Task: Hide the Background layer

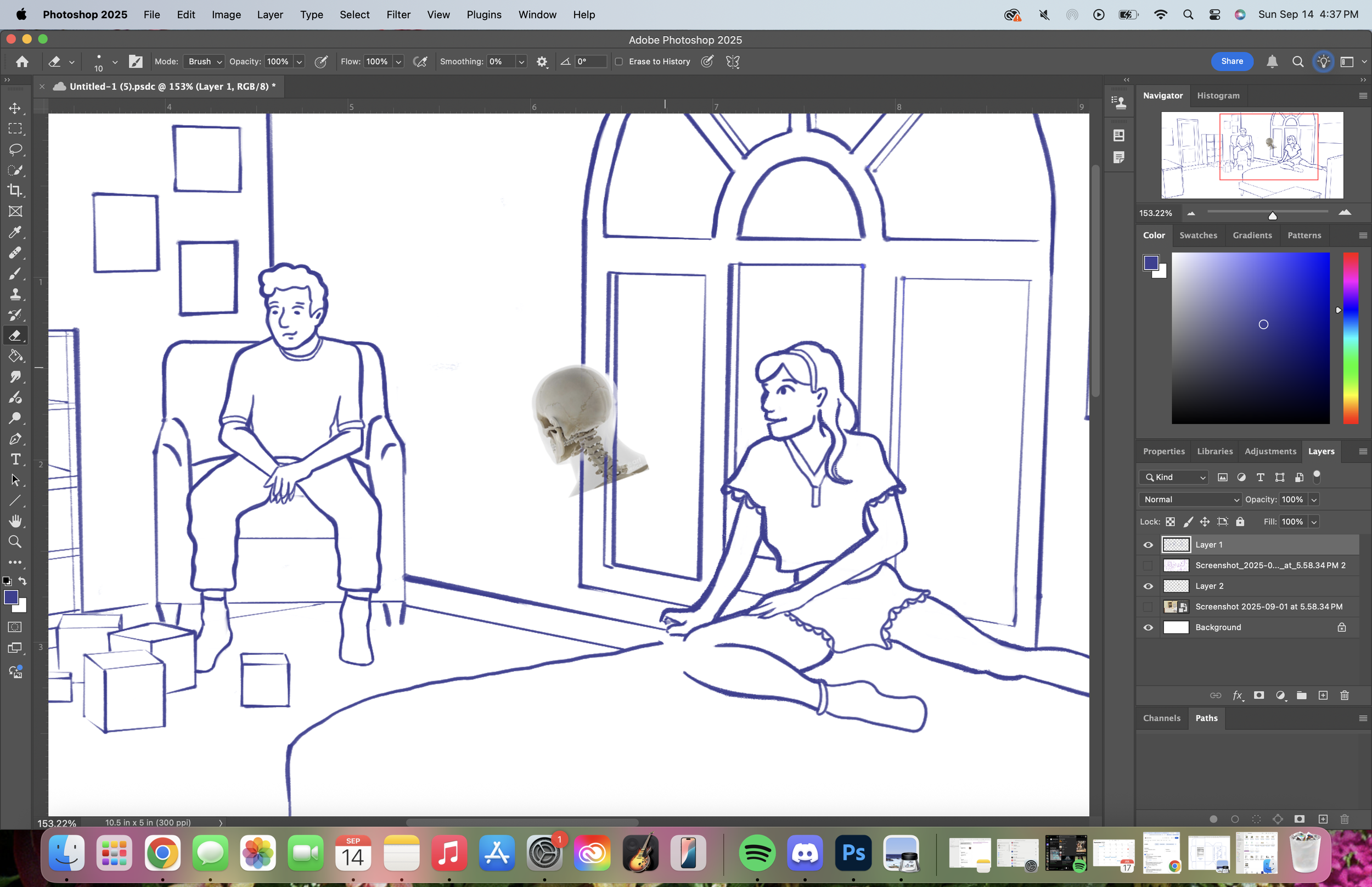Action: [x=1148, y=627]
